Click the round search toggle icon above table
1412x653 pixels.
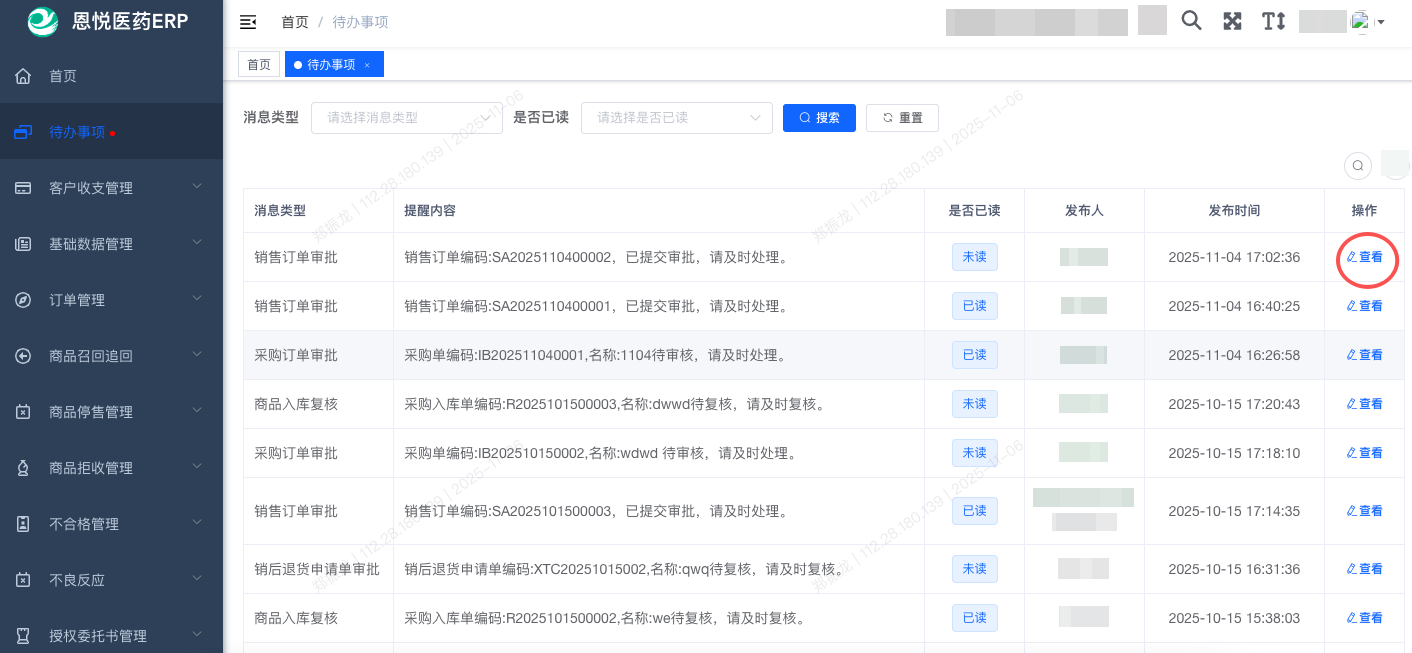pos(1357,165)
